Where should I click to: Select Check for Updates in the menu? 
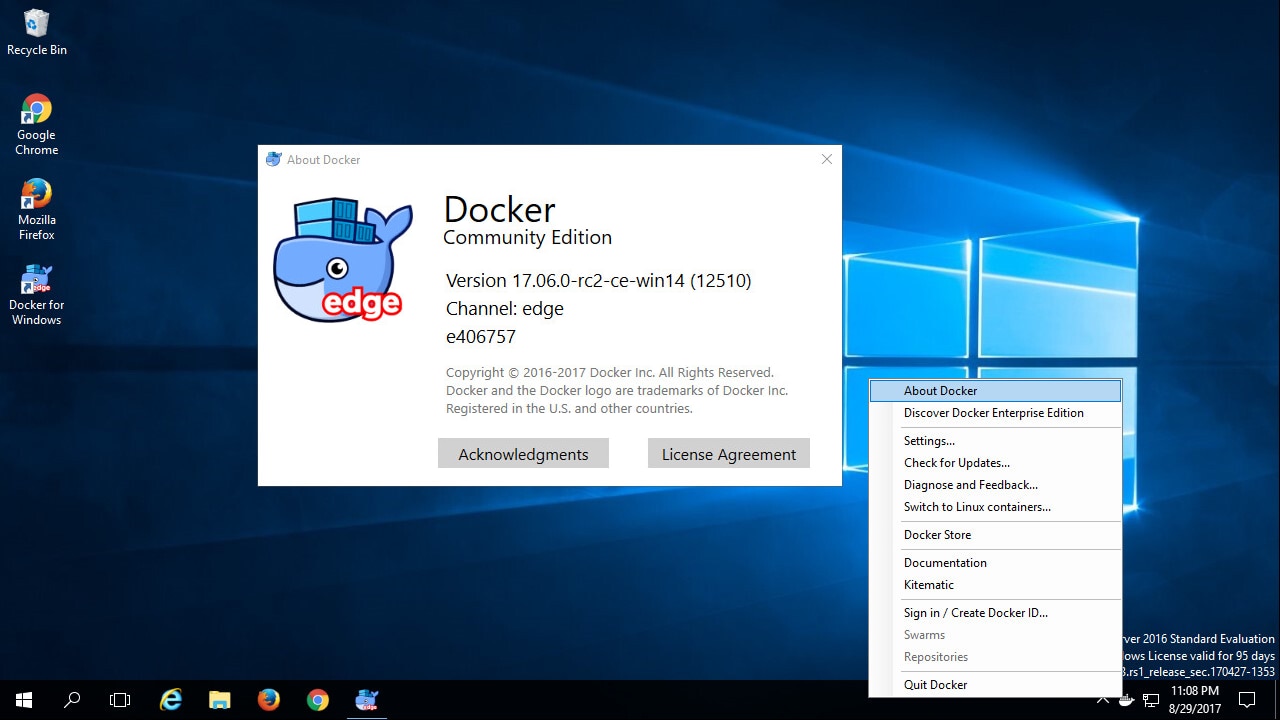956,462
